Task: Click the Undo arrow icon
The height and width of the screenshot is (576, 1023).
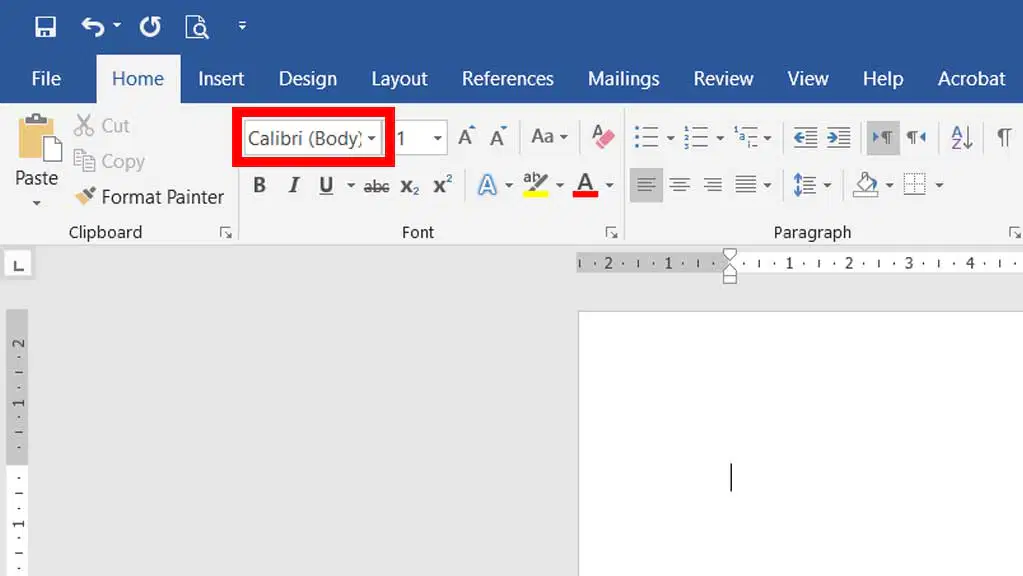Action: tap(93, 27)
